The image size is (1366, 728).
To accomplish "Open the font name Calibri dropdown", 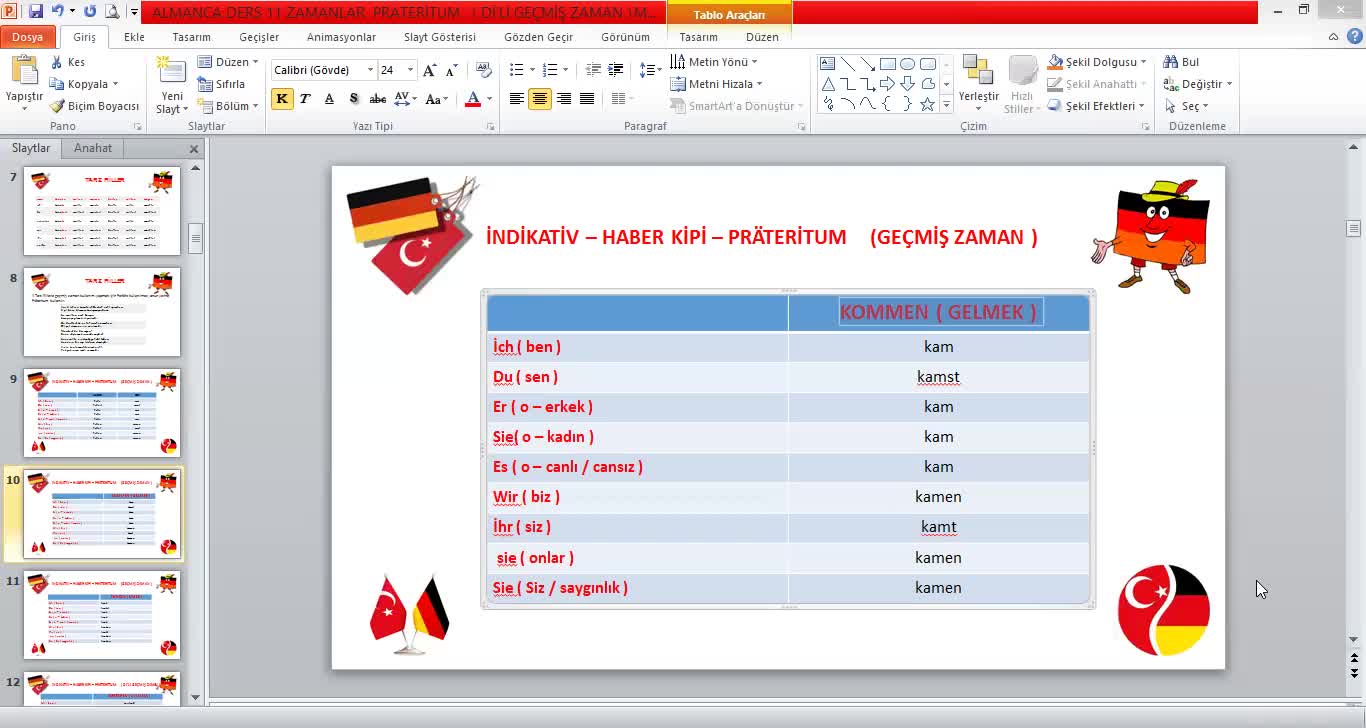I will tap(371, 70).
